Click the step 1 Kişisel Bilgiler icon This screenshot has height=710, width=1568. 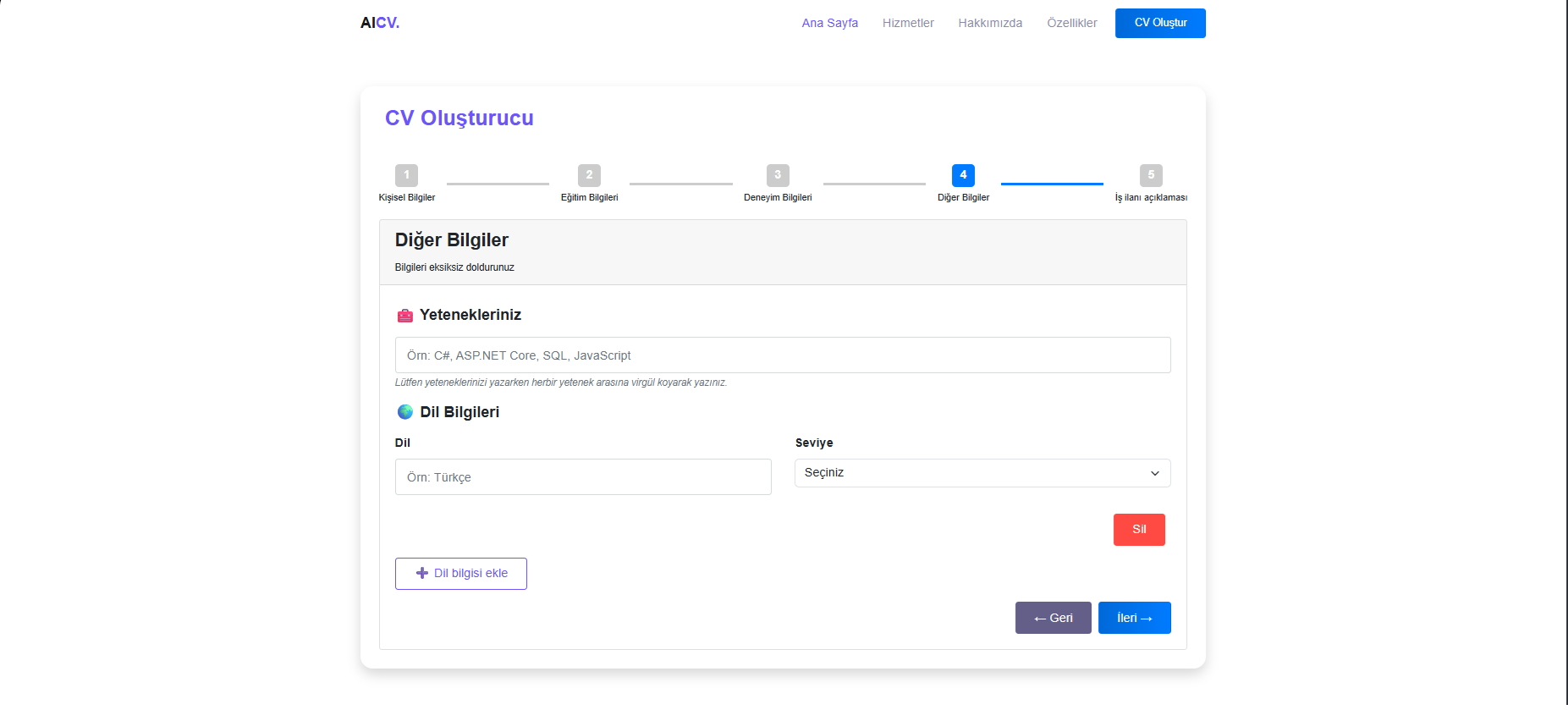[x=406, y=175]
